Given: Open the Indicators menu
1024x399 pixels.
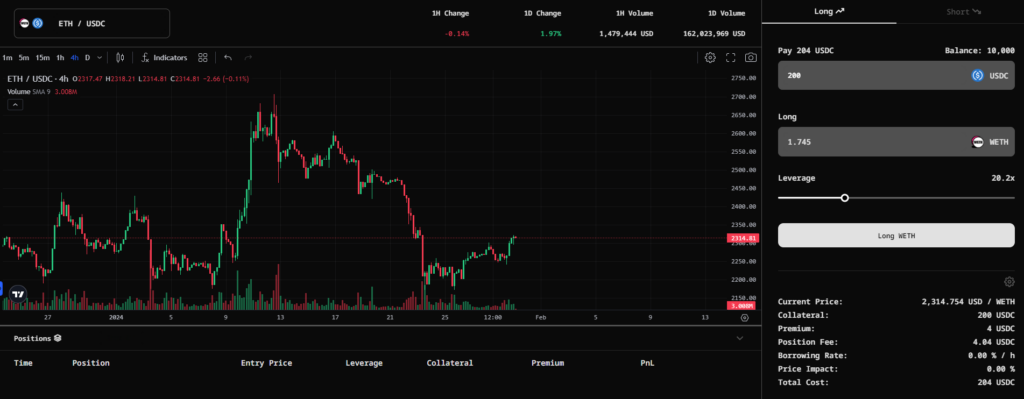Looking at the screenshot, I should [x=165, y=57].
